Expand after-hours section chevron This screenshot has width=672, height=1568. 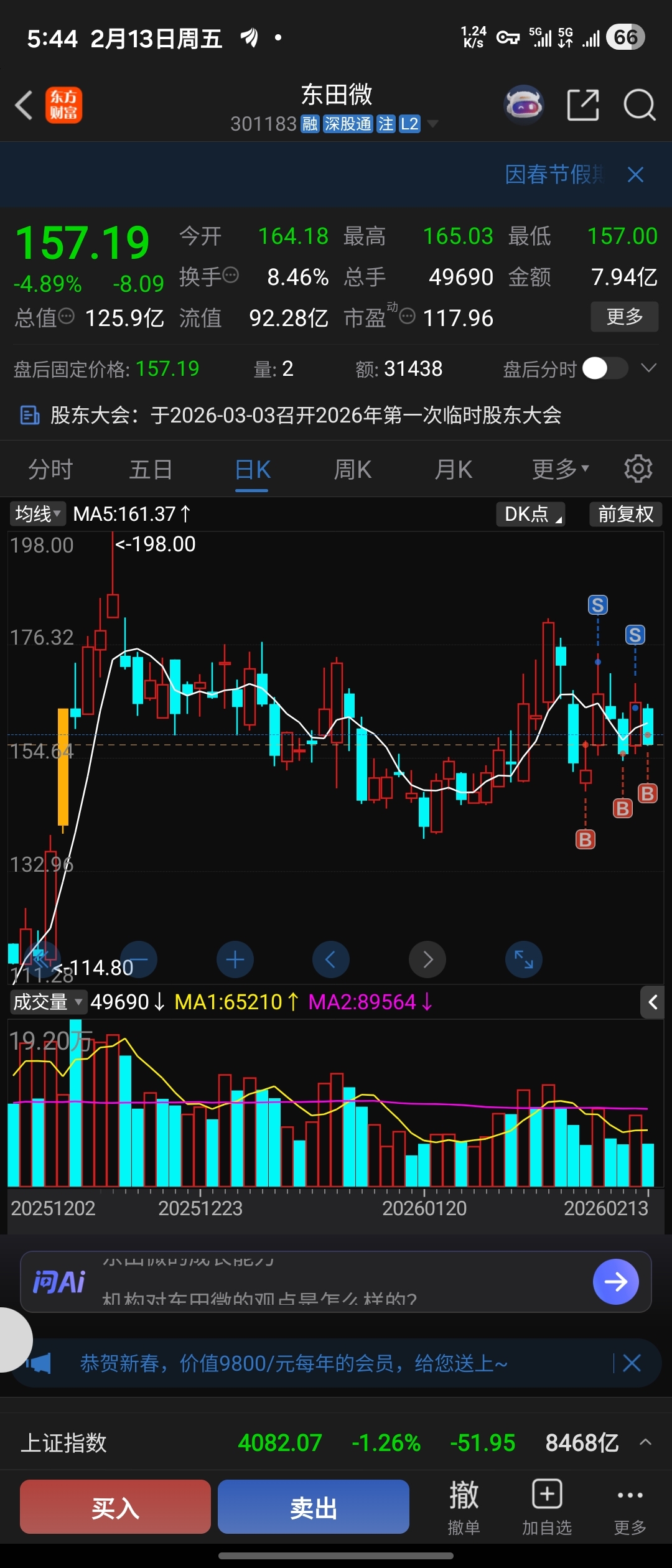[x=649, y=368]
